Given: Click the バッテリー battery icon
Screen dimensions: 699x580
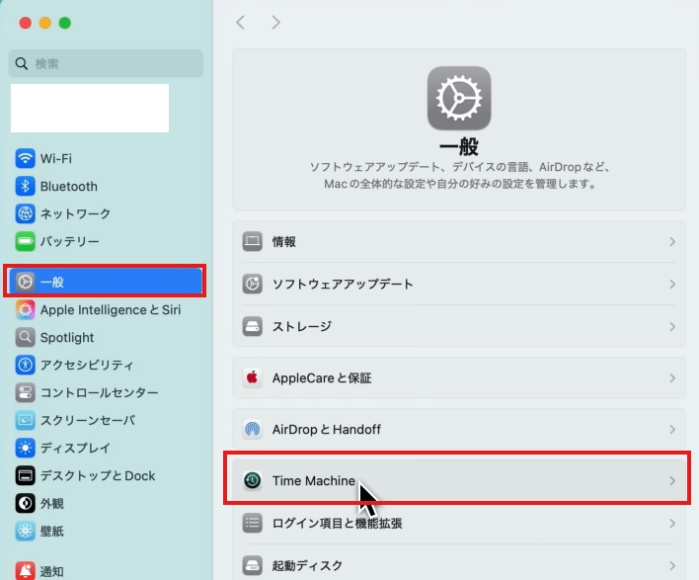Looking at the screenshot, I should [x=25, y=241].
